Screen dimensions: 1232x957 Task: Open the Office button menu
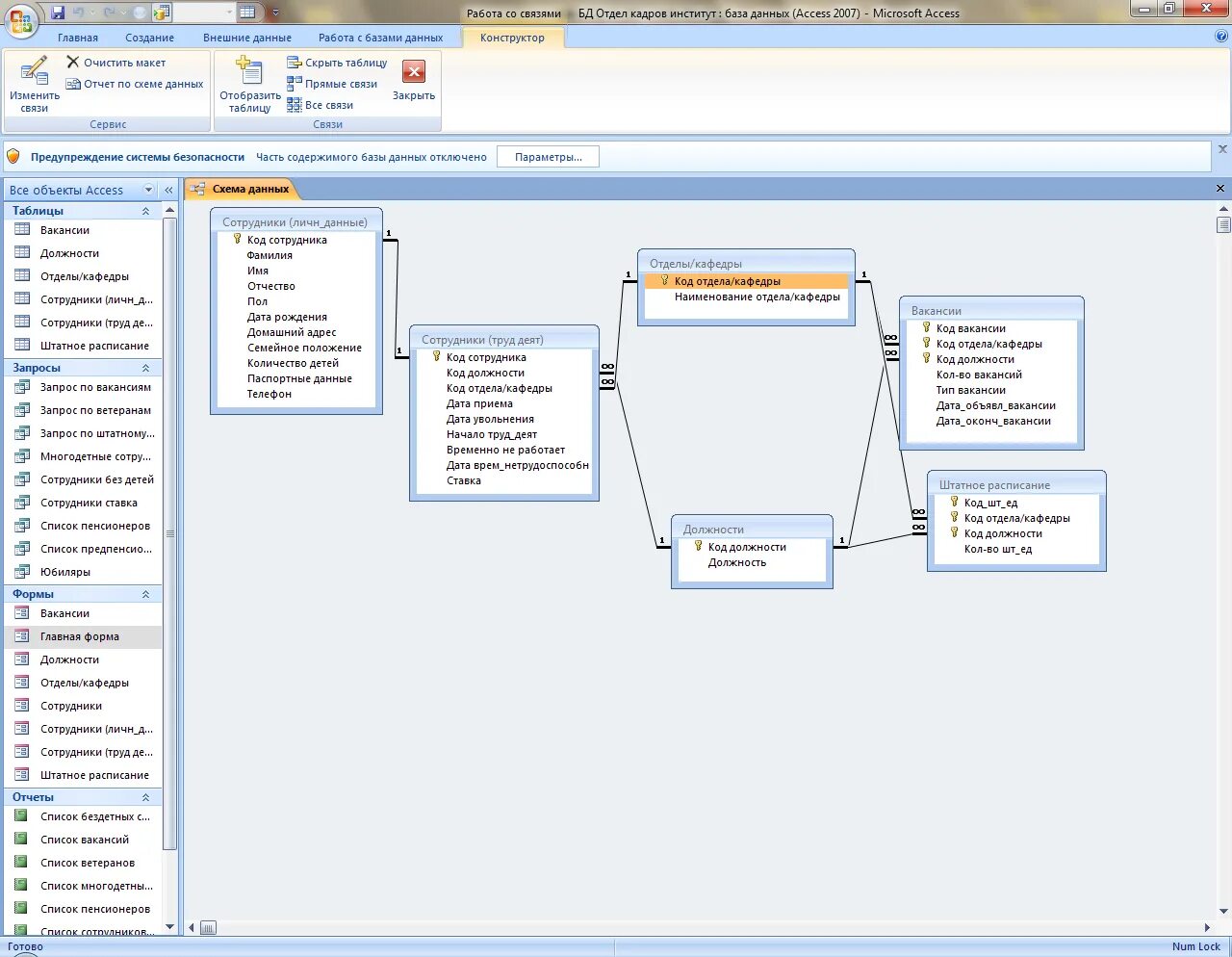click(21, 20)
